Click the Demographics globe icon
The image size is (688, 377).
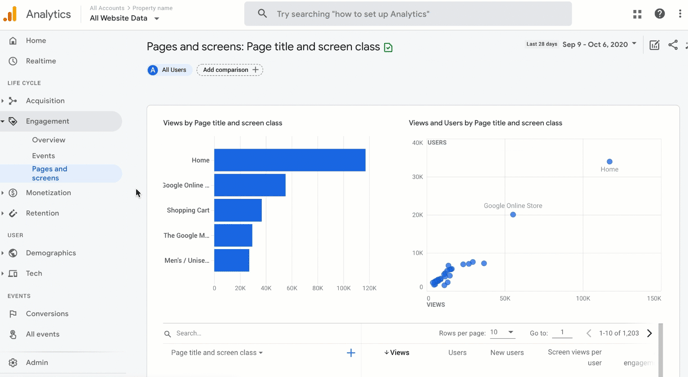(x=13, y=253)
